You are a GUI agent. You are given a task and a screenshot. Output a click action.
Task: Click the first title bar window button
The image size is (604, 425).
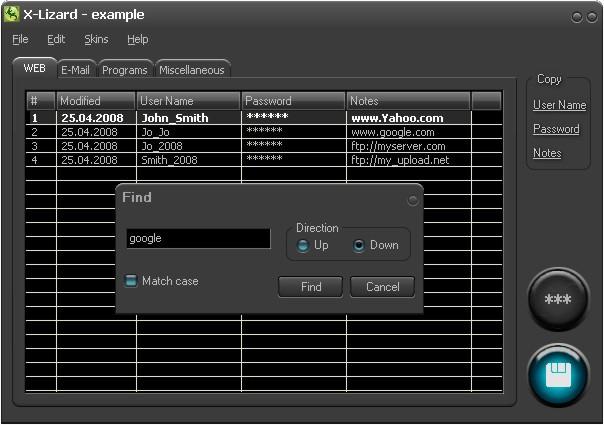(577, 17)
